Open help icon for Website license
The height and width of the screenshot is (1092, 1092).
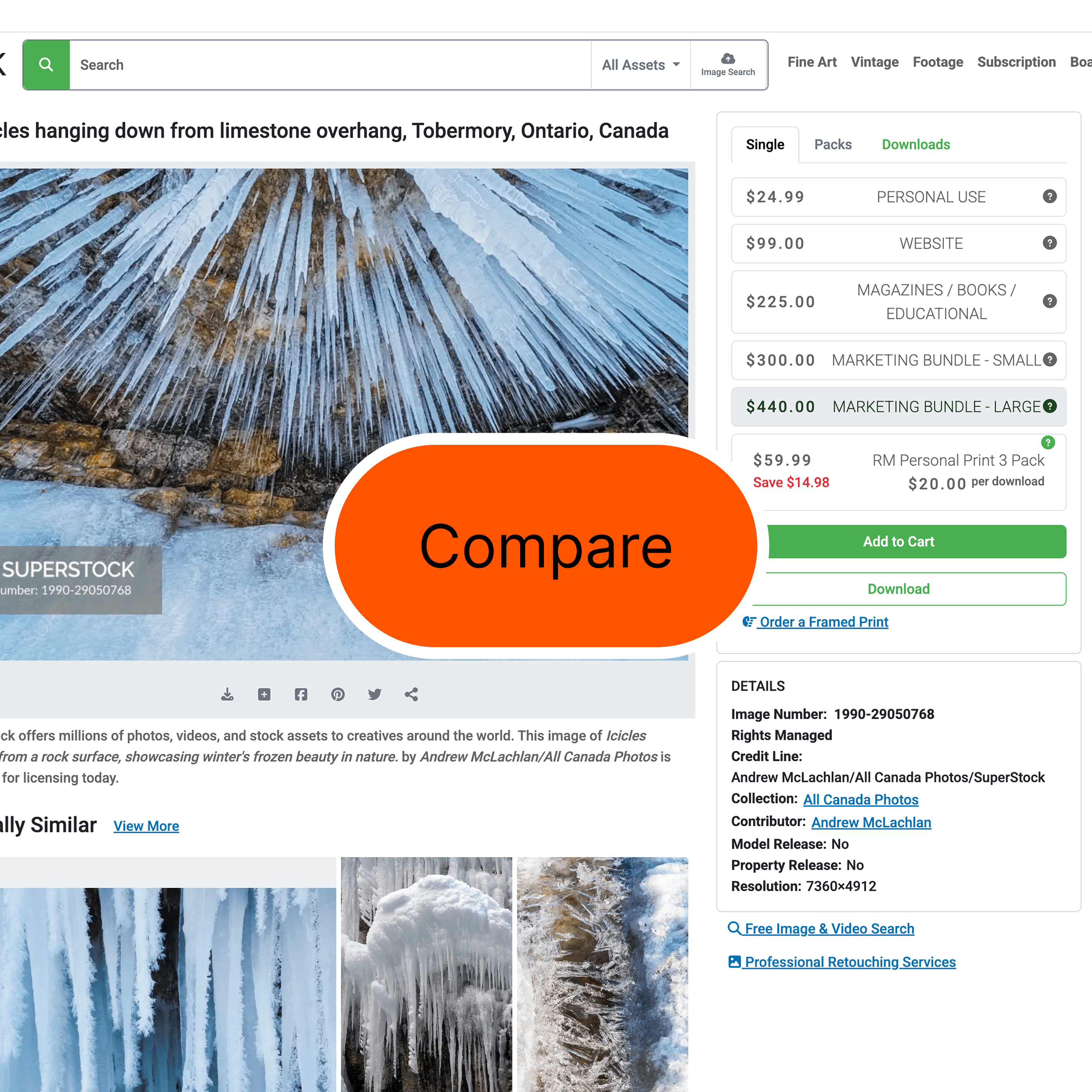click(1050, 243)
